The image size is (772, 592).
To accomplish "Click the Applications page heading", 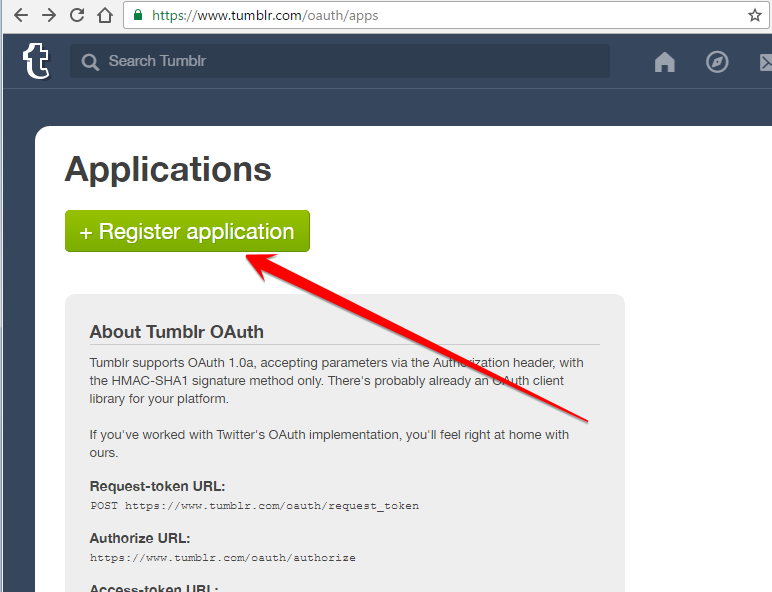I will click(x=168, y=169).
